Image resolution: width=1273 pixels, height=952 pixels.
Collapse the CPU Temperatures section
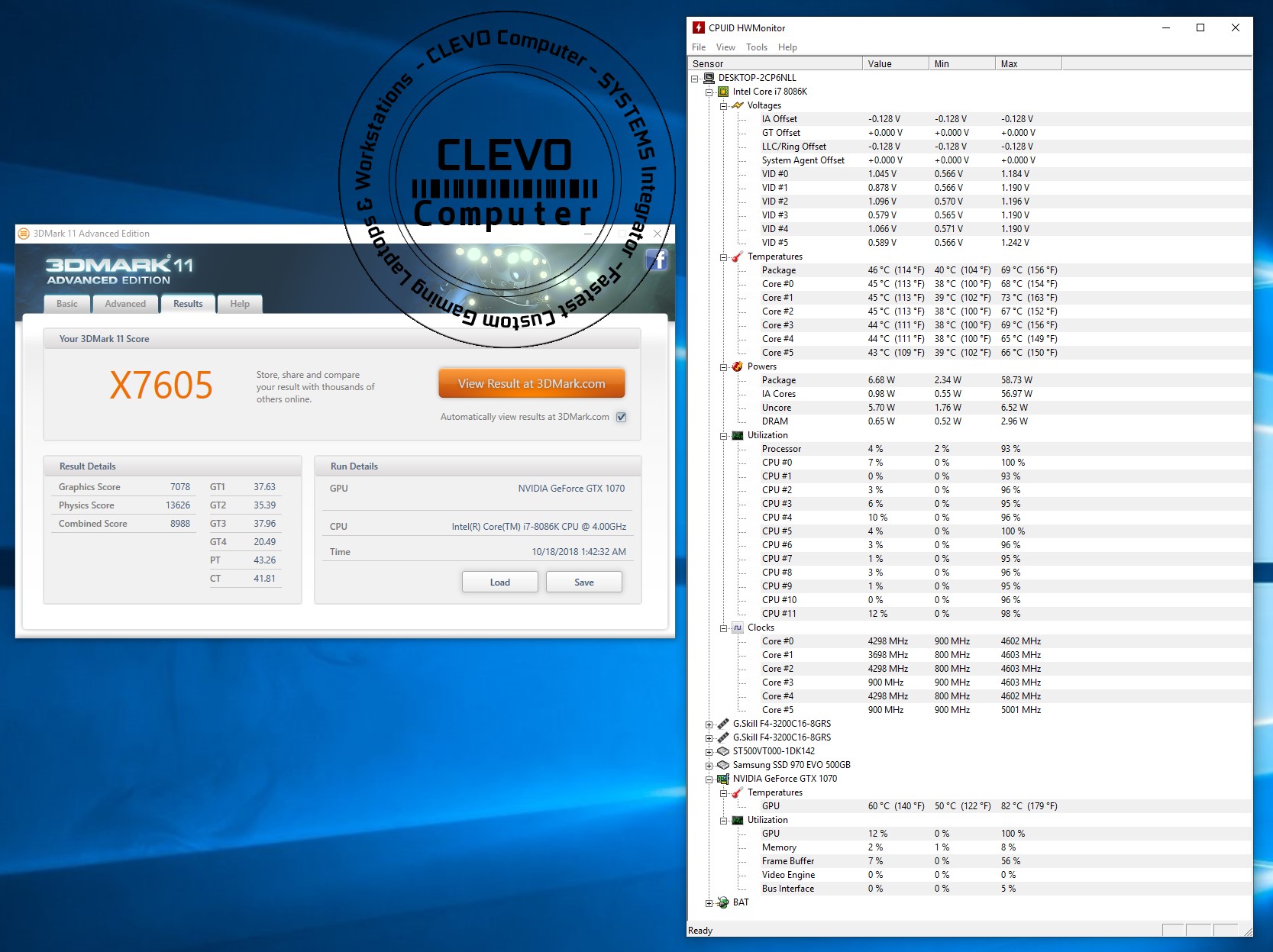click(x=723, y=257)
